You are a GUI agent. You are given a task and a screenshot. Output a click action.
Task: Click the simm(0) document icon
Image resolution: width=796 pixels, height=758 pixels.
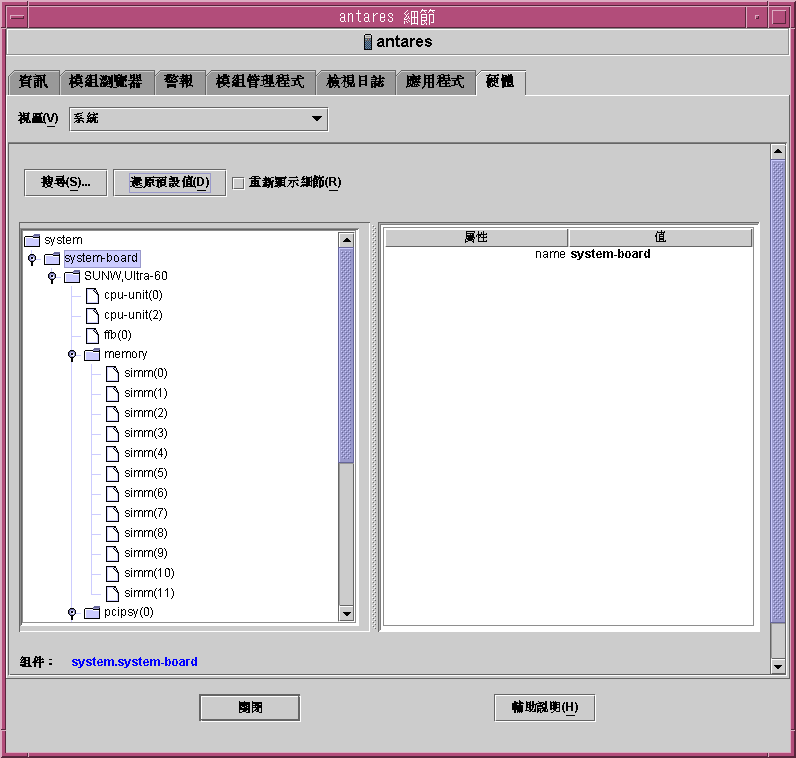point(112,374)
